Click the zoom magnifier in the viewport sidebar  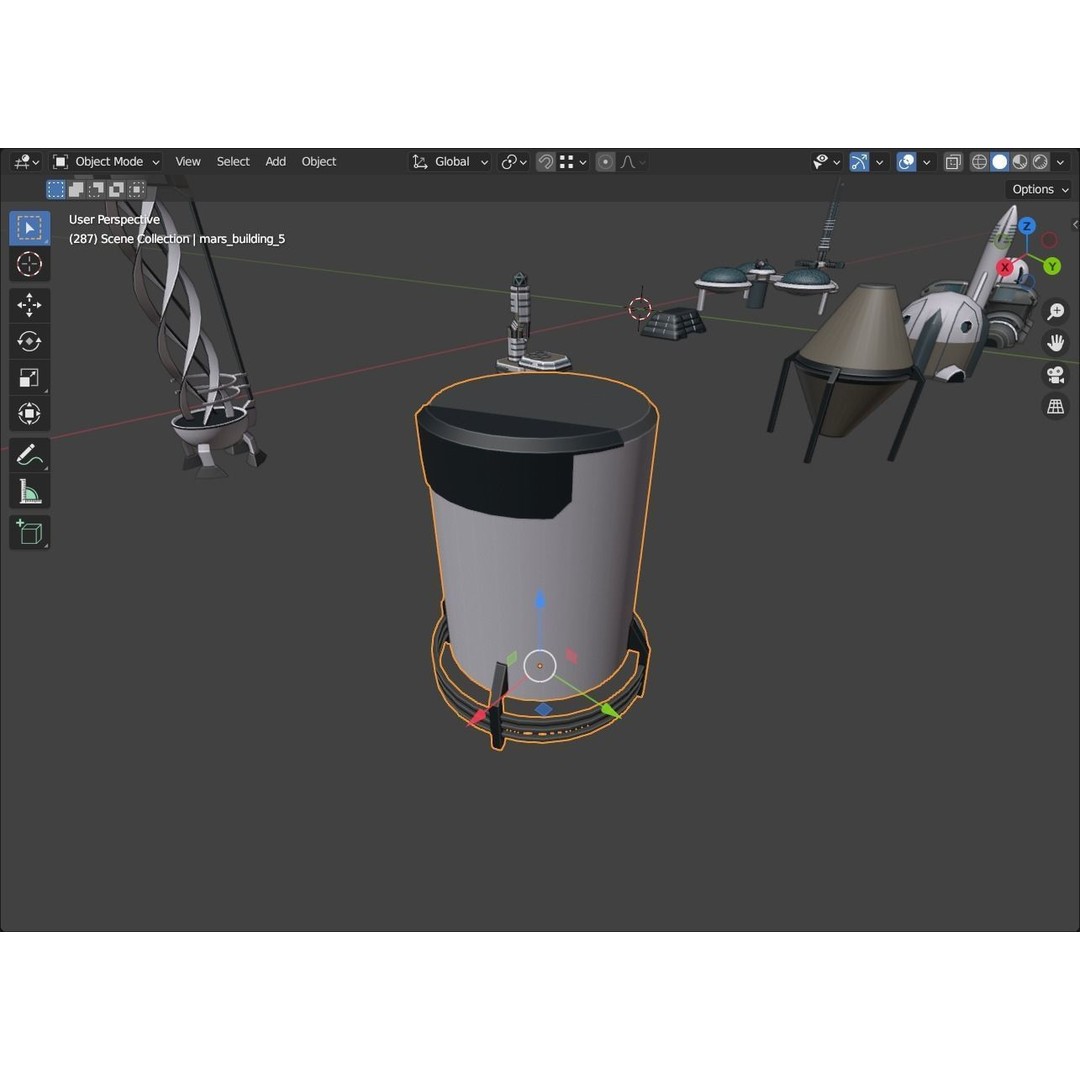coord(1055,311)
